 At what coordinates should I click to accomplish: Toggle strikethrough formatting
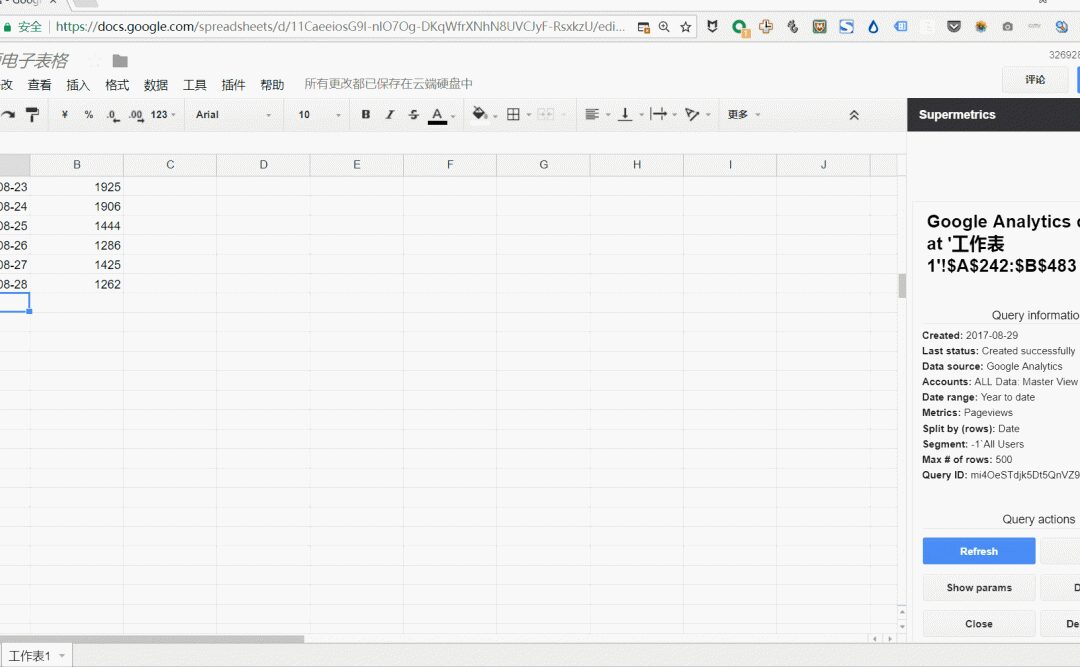click(x=413, y=114)
